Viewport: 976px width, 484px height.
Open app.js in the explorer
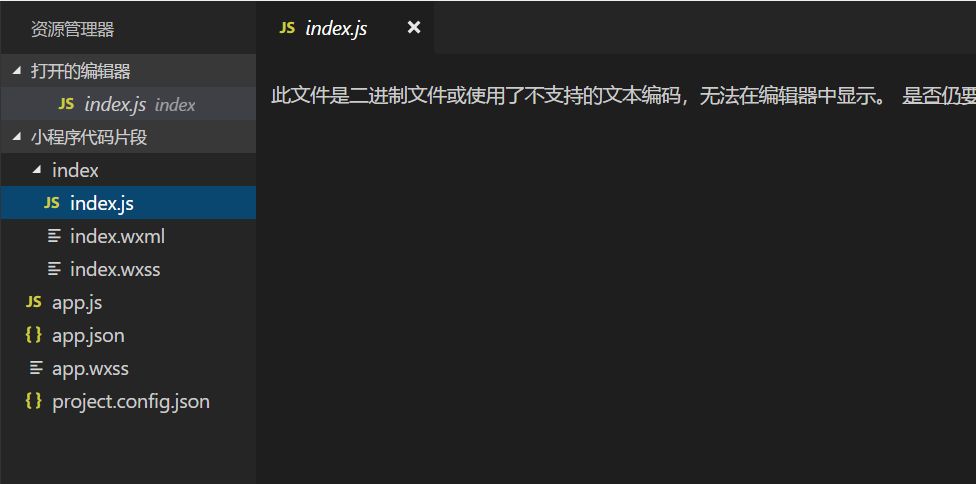128,302
